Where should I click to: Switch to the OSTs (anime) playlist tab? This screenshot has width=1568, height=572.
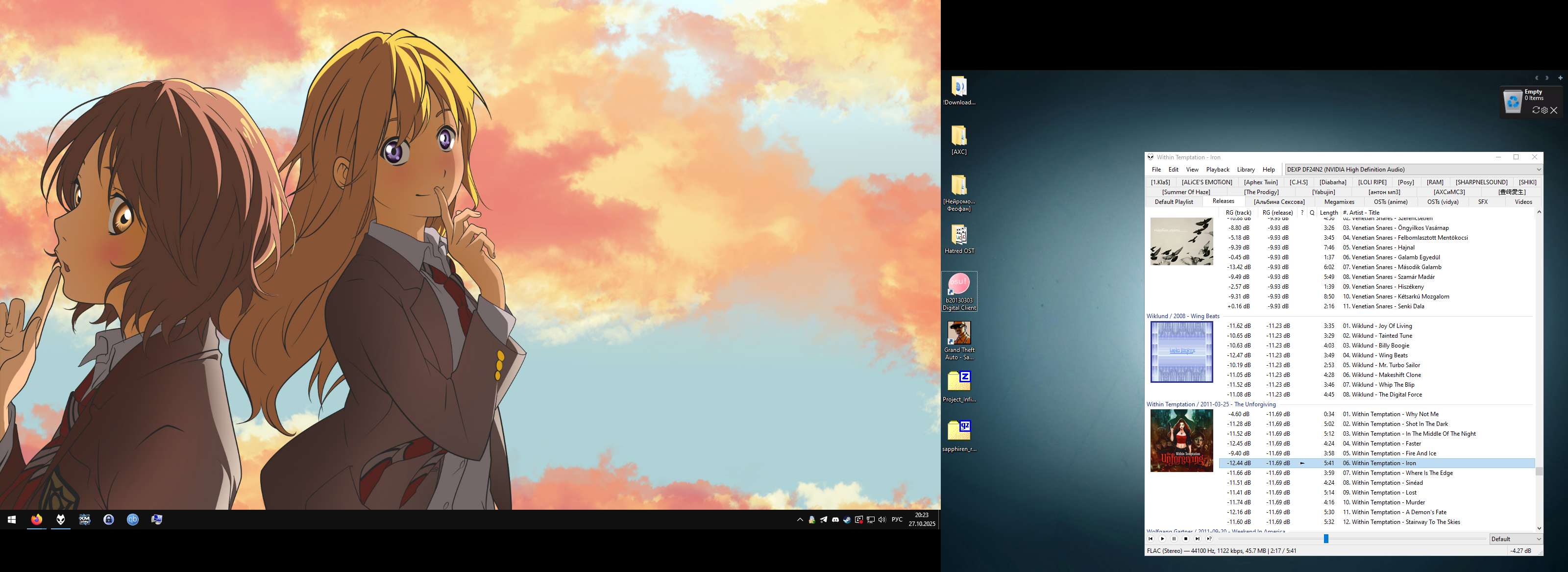1390,201
